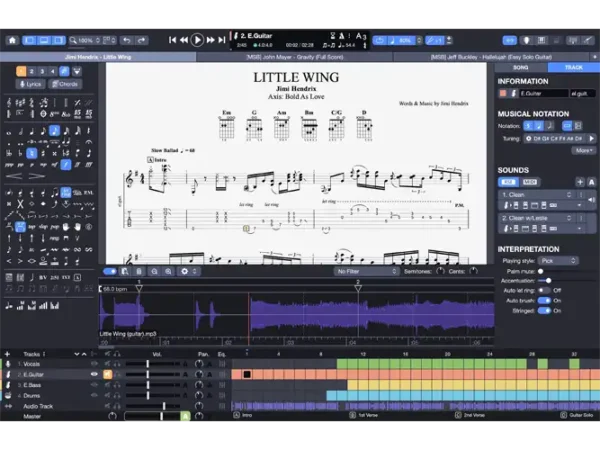Image resolution: width=600 pixels, height=450 pixels.
Task: Add a new track with the plus icon
Action: tap(7, 354)
